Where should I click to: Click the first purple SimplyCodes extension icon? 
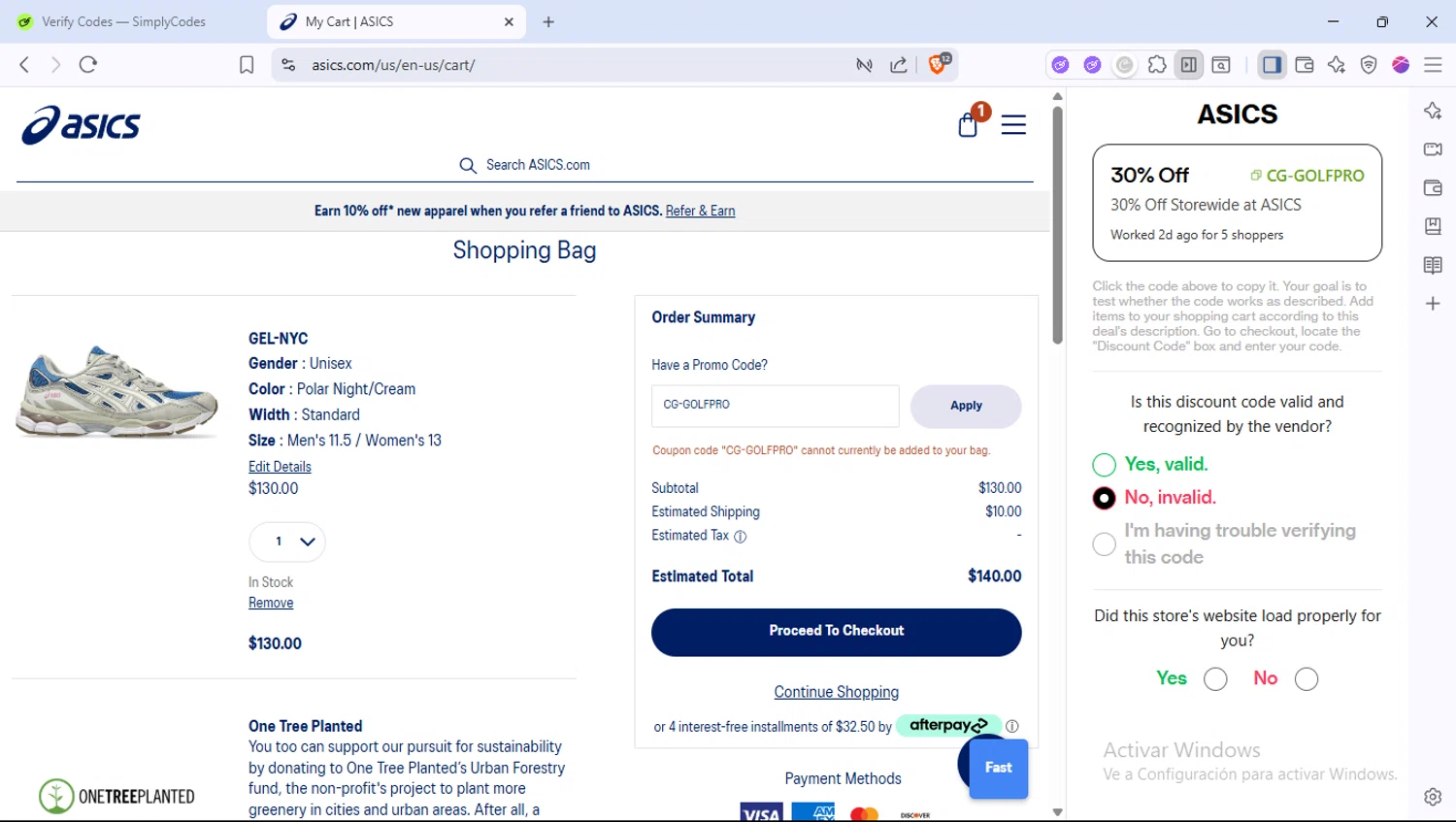1060,65
